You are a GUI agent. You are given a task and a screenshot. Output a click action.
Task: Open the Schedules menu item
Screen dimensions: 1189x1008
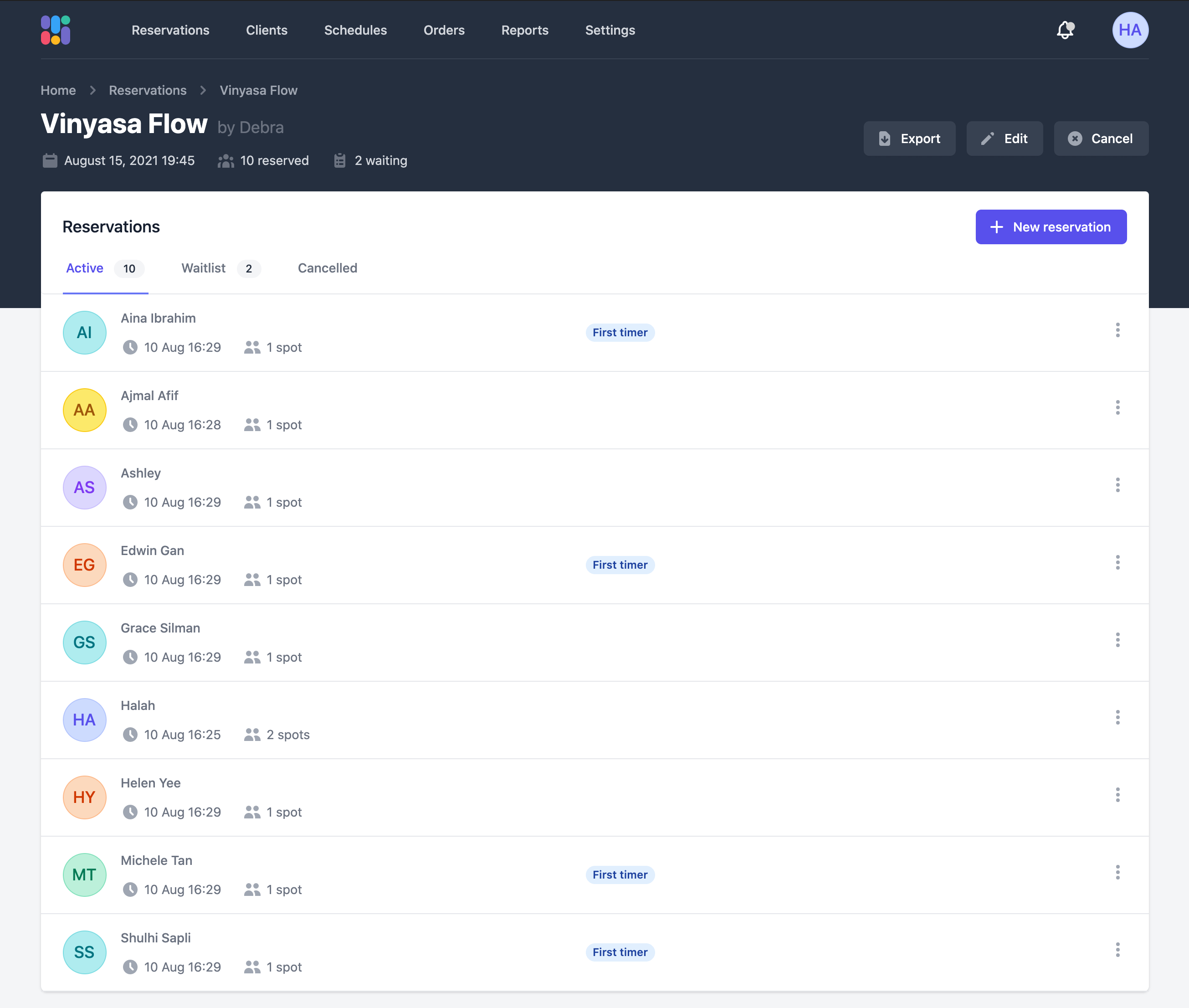(x=355, y=30)
